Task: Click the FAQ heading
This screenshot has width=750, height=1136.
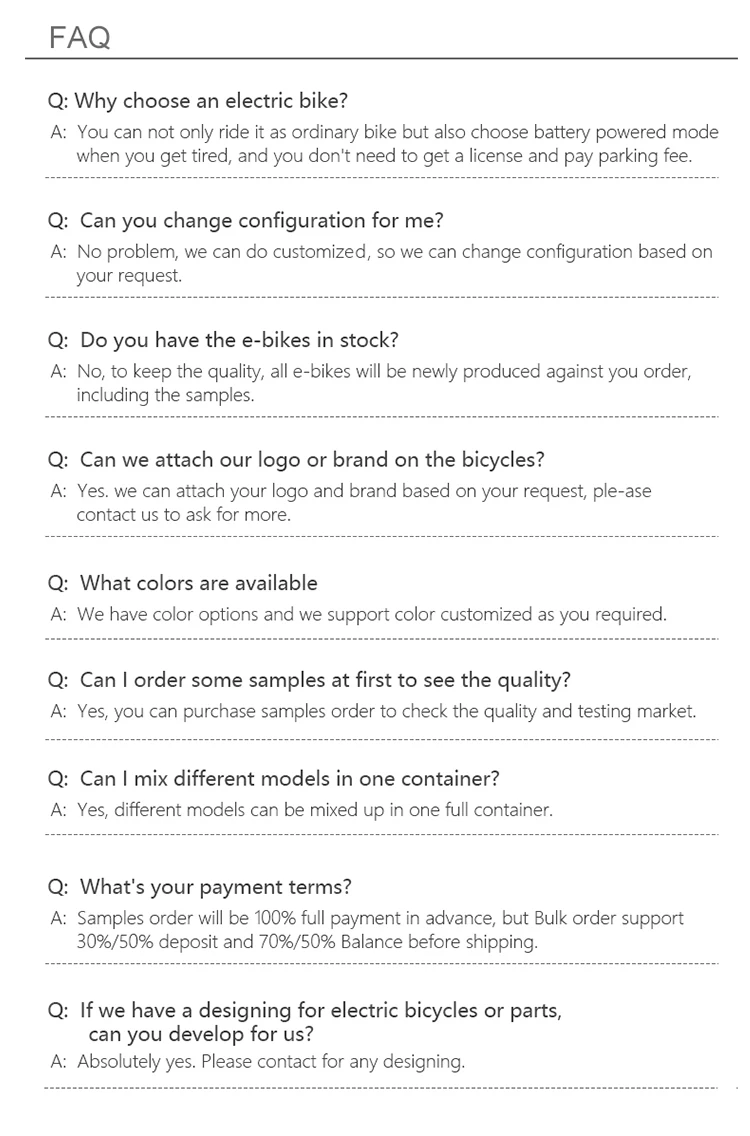Action: (x=79, y=38)
